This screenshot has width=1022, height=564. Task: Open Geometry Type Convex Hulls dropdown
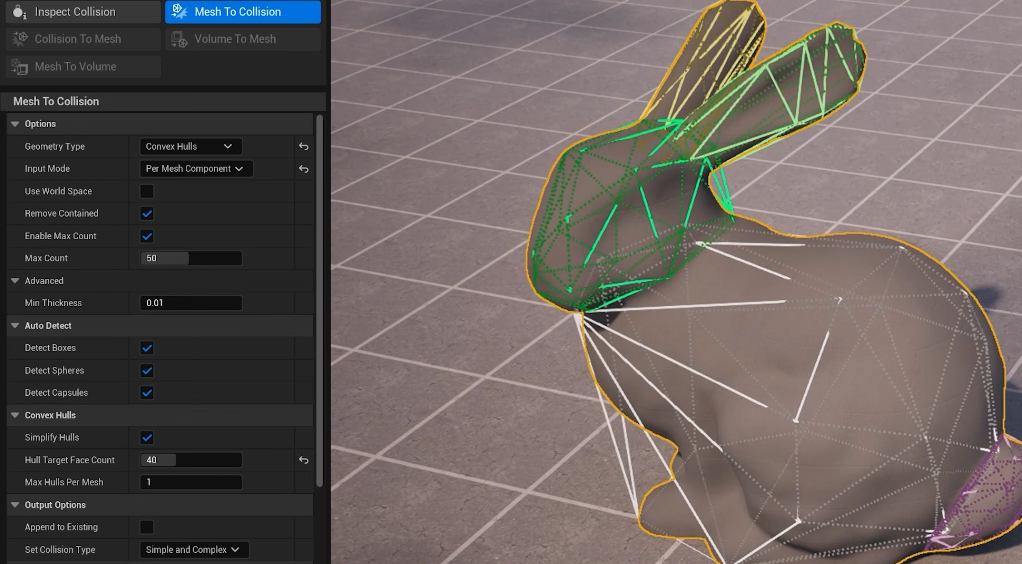[x=190, y=147]
